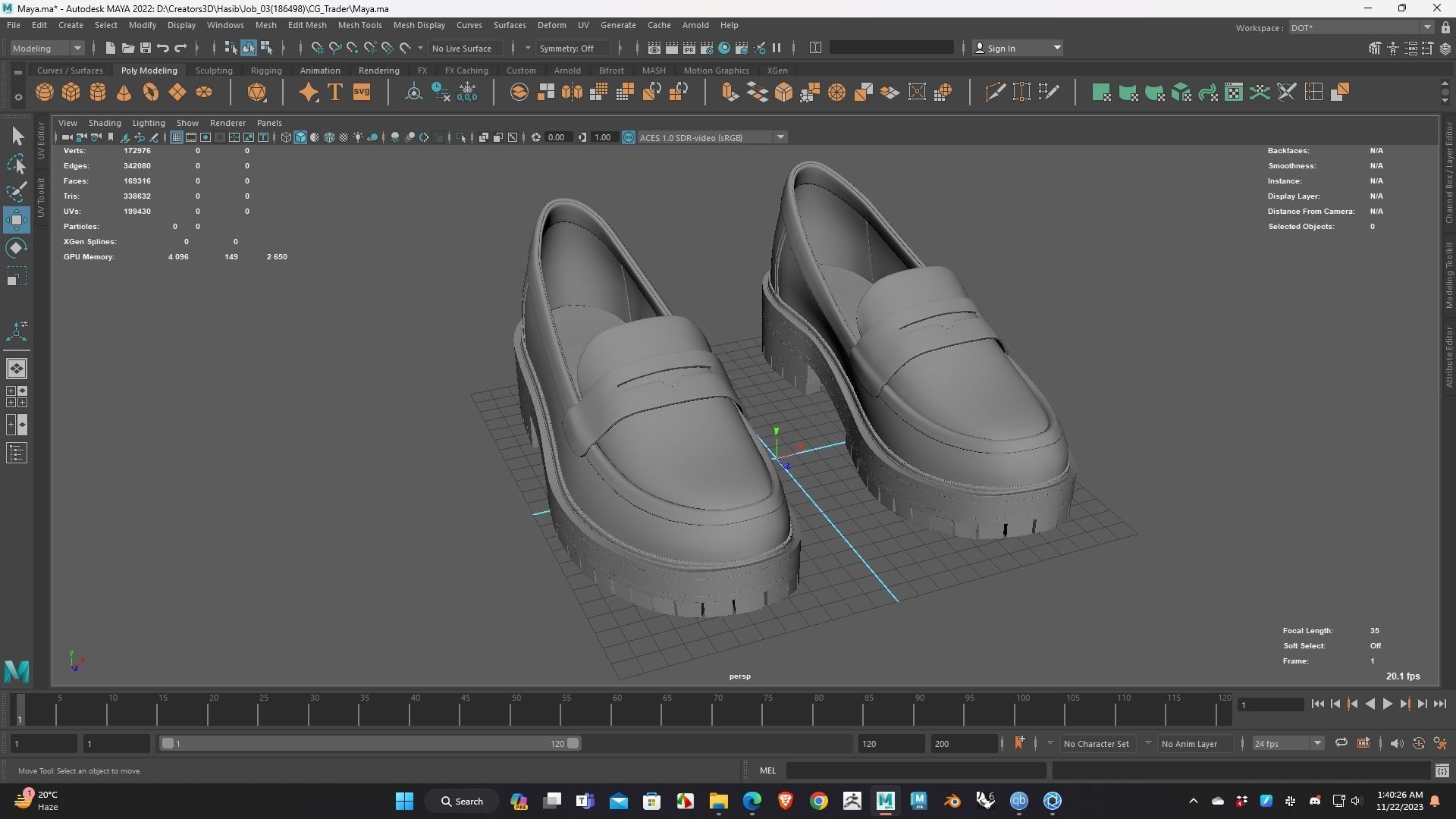Toggle smooth shade all in viewport toolbar

tap(300, 137)
